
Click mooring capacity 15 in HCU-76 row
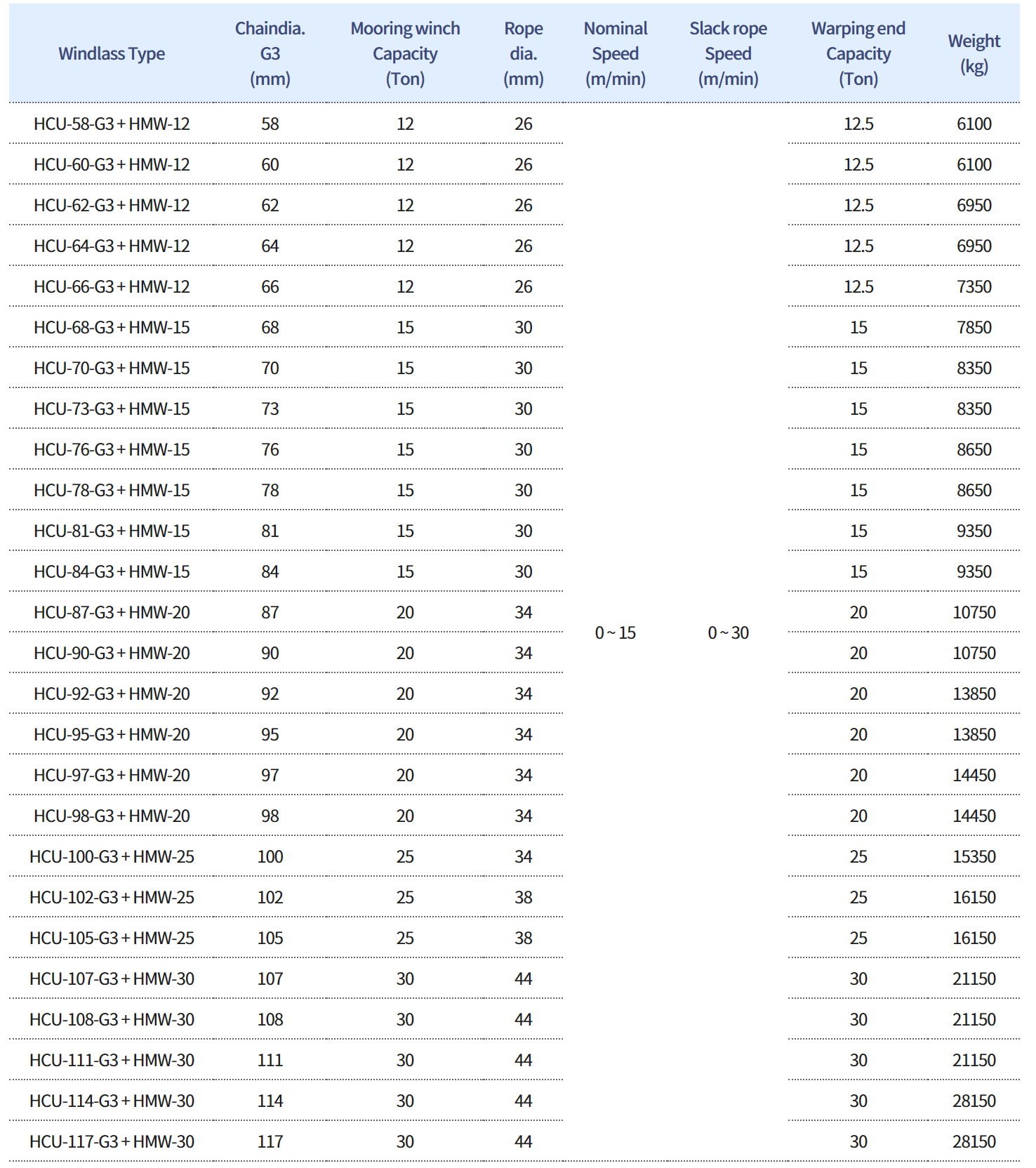(405, 450)
